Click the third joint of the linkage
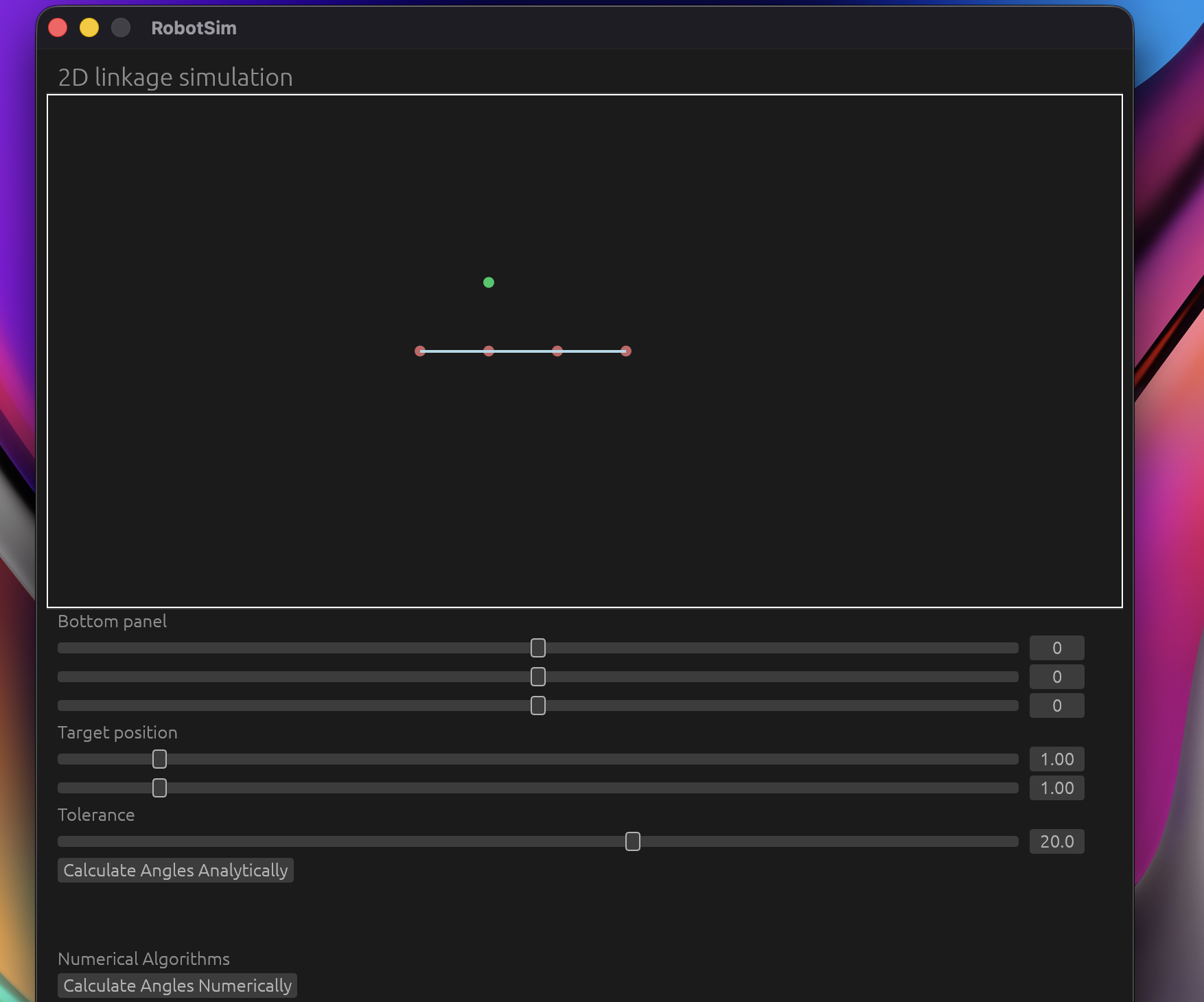This screenshot has width=1204, height=1002. 557,351
